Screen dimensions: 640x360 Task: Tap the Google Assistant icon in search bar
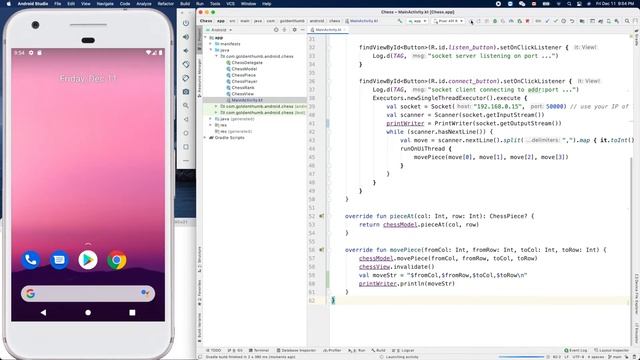click(145, 293)
